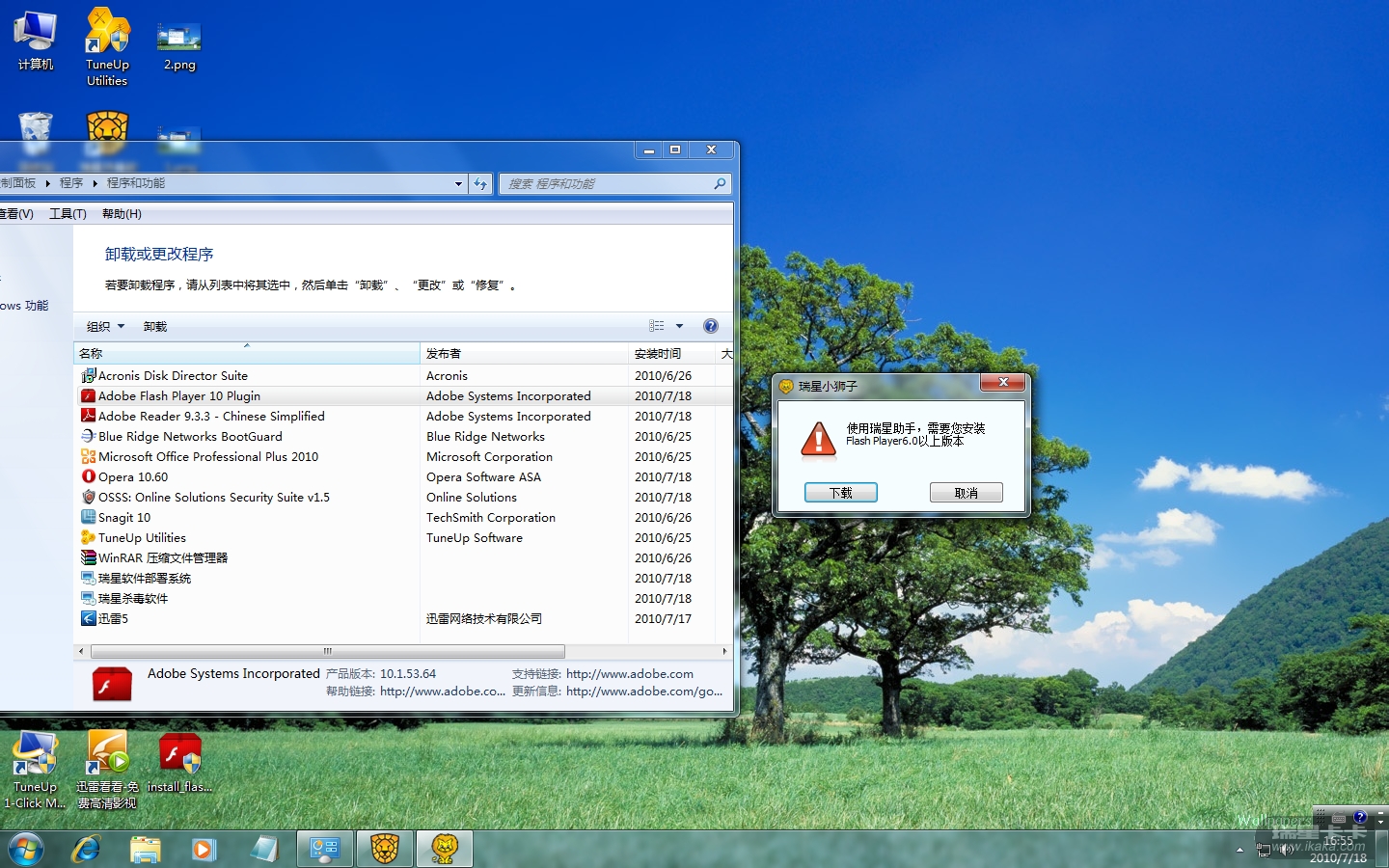The width and height of the screenshot is (1389, 868).
Task: Expand the 组织 dropdown menu
Action: [105, 327]
